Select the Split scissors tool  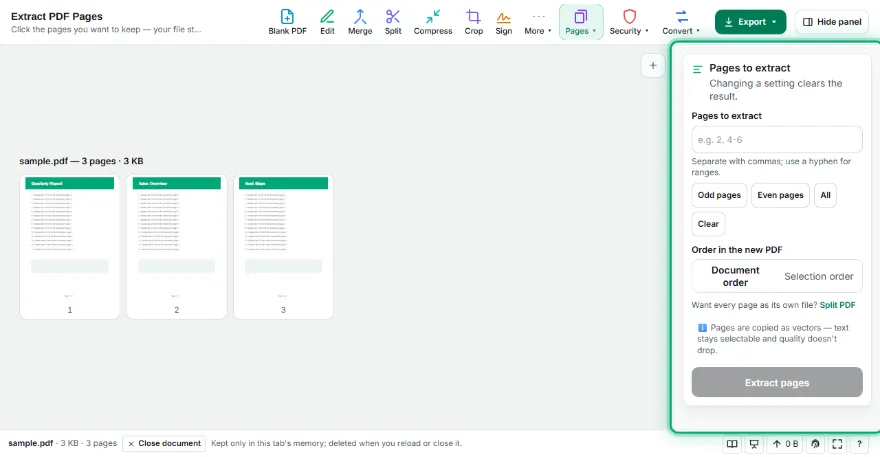click(393, 22)
